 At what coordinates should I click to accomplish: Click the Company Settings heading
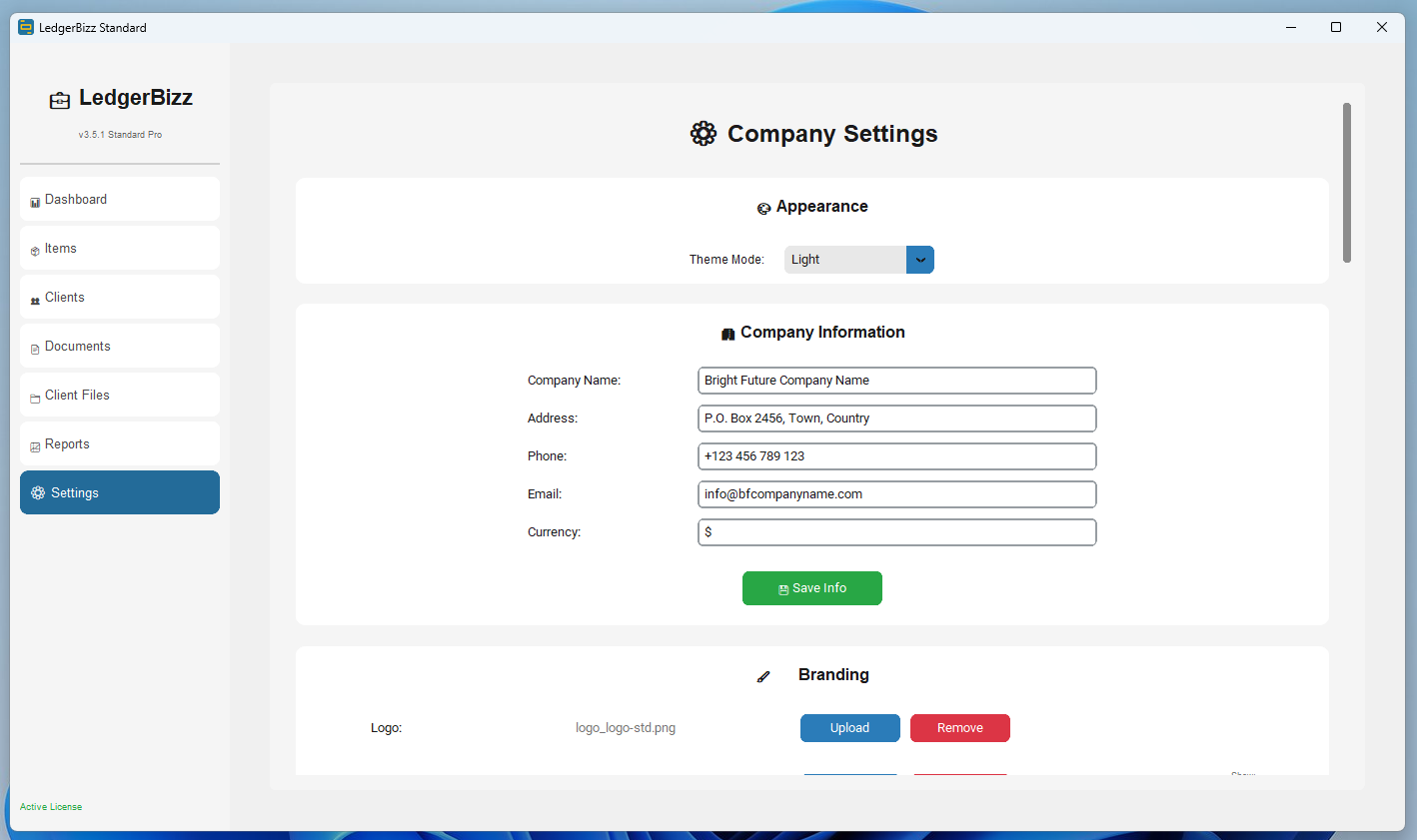pos(832,134)
